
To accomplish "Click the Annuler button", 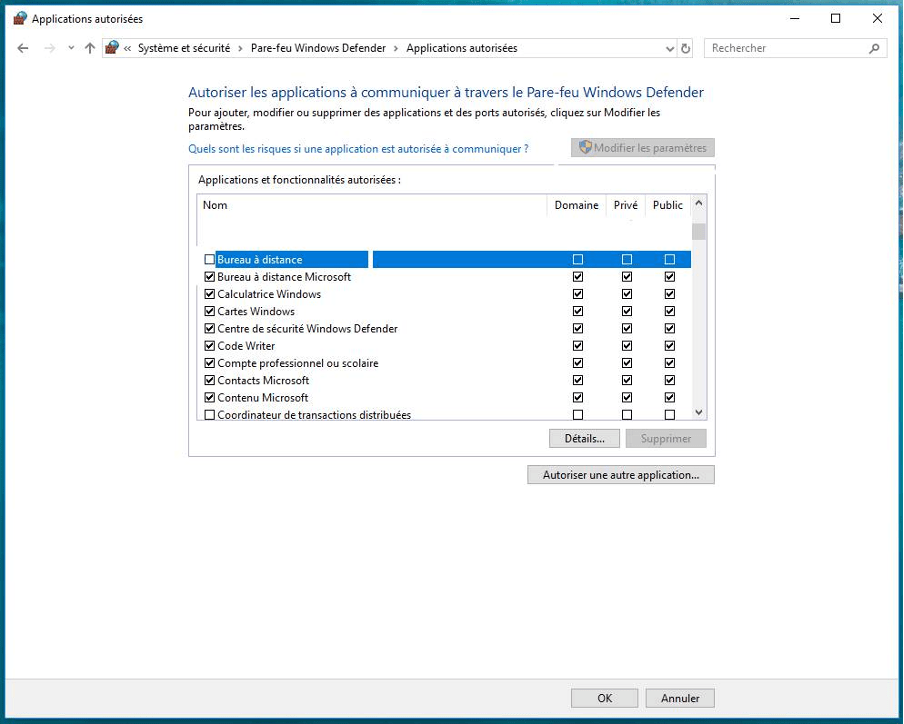I will click(x=680, y=698).
